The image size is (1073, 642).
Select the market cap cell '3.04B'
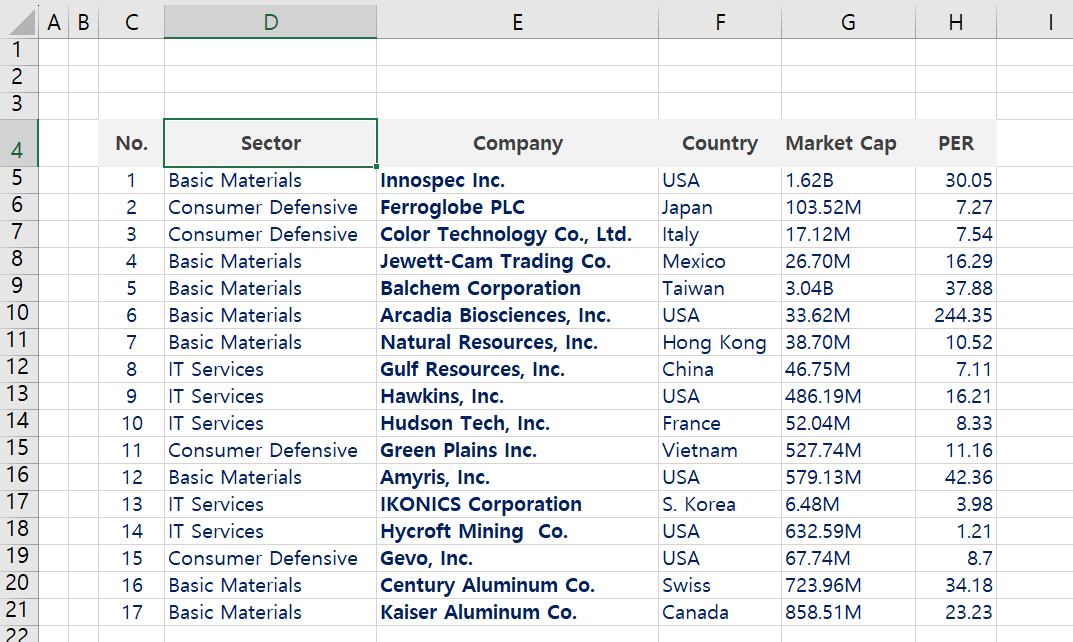[848, 288]
